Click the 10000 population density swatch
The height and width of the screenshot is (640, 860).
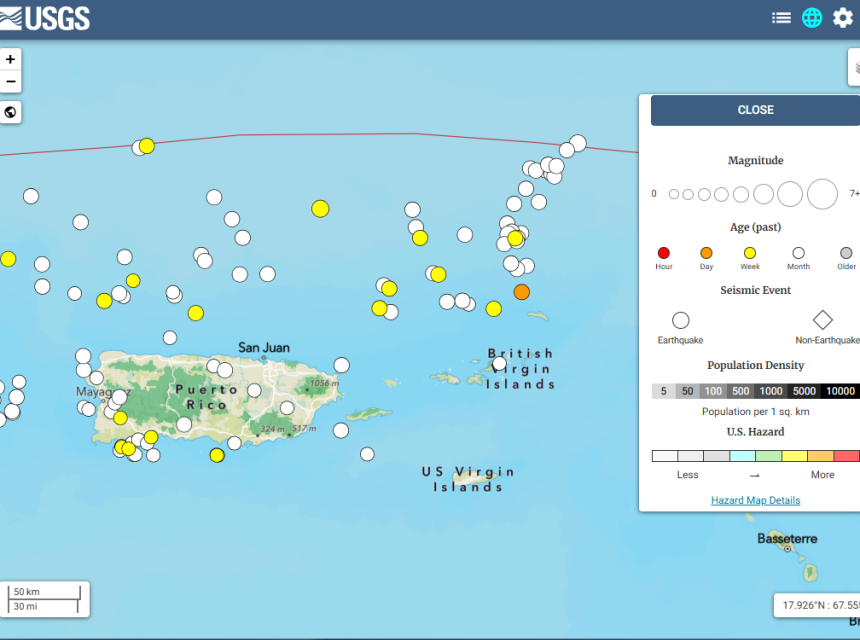(840, 391)
